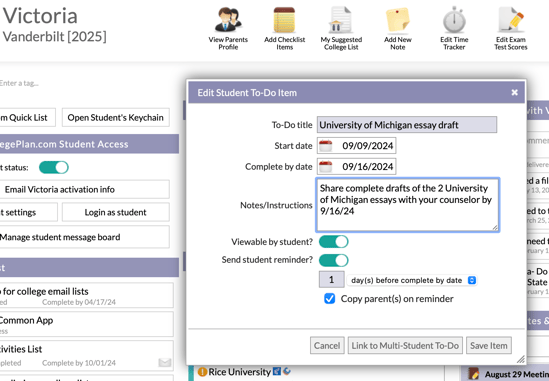Open the college email lists to-do item
The width and height of the screenshot is (549, 381).
coord(86,295)
